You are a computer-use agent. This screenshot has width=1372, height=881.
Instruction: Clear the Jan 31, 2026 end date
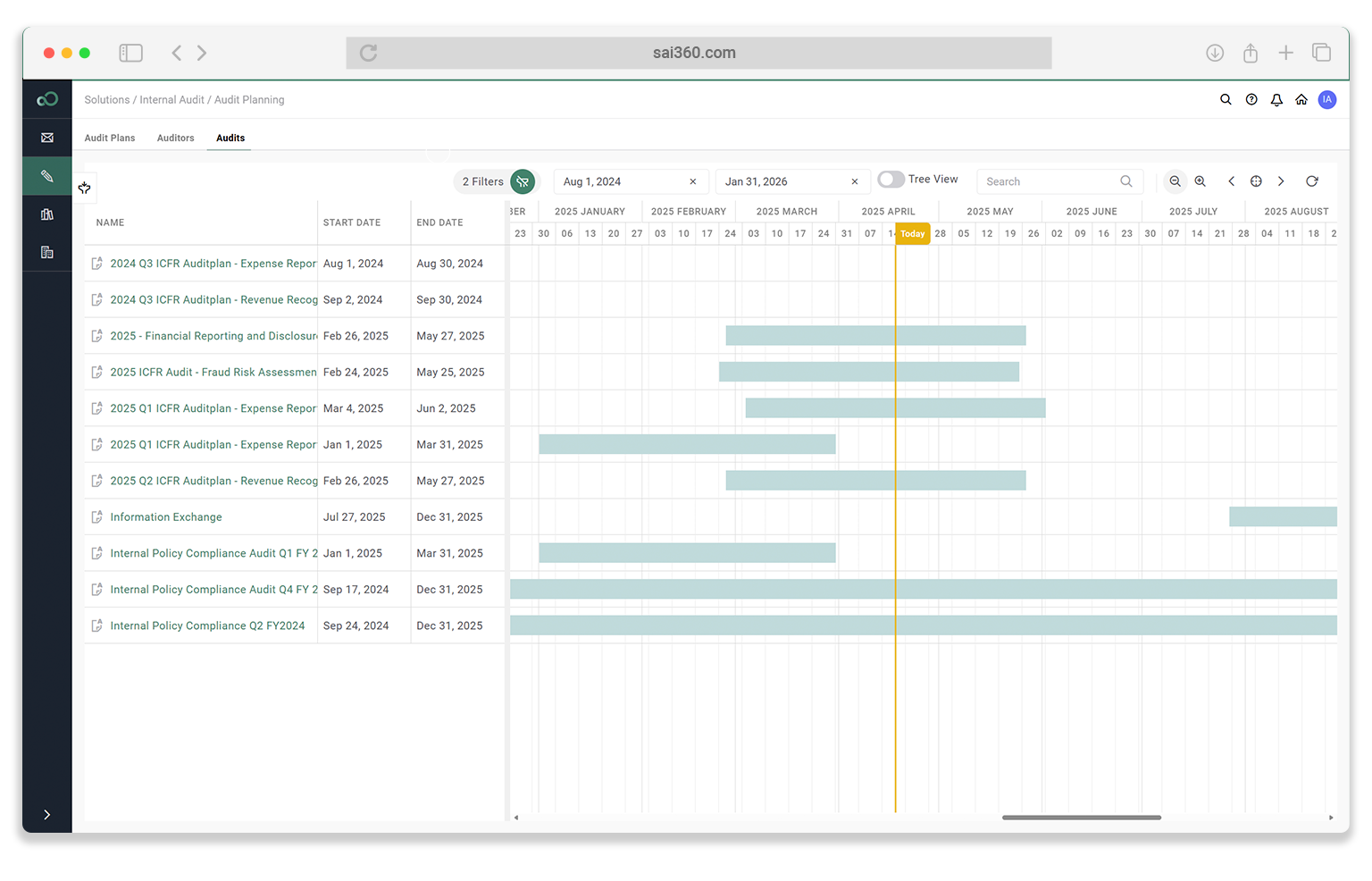pos(855,181)
